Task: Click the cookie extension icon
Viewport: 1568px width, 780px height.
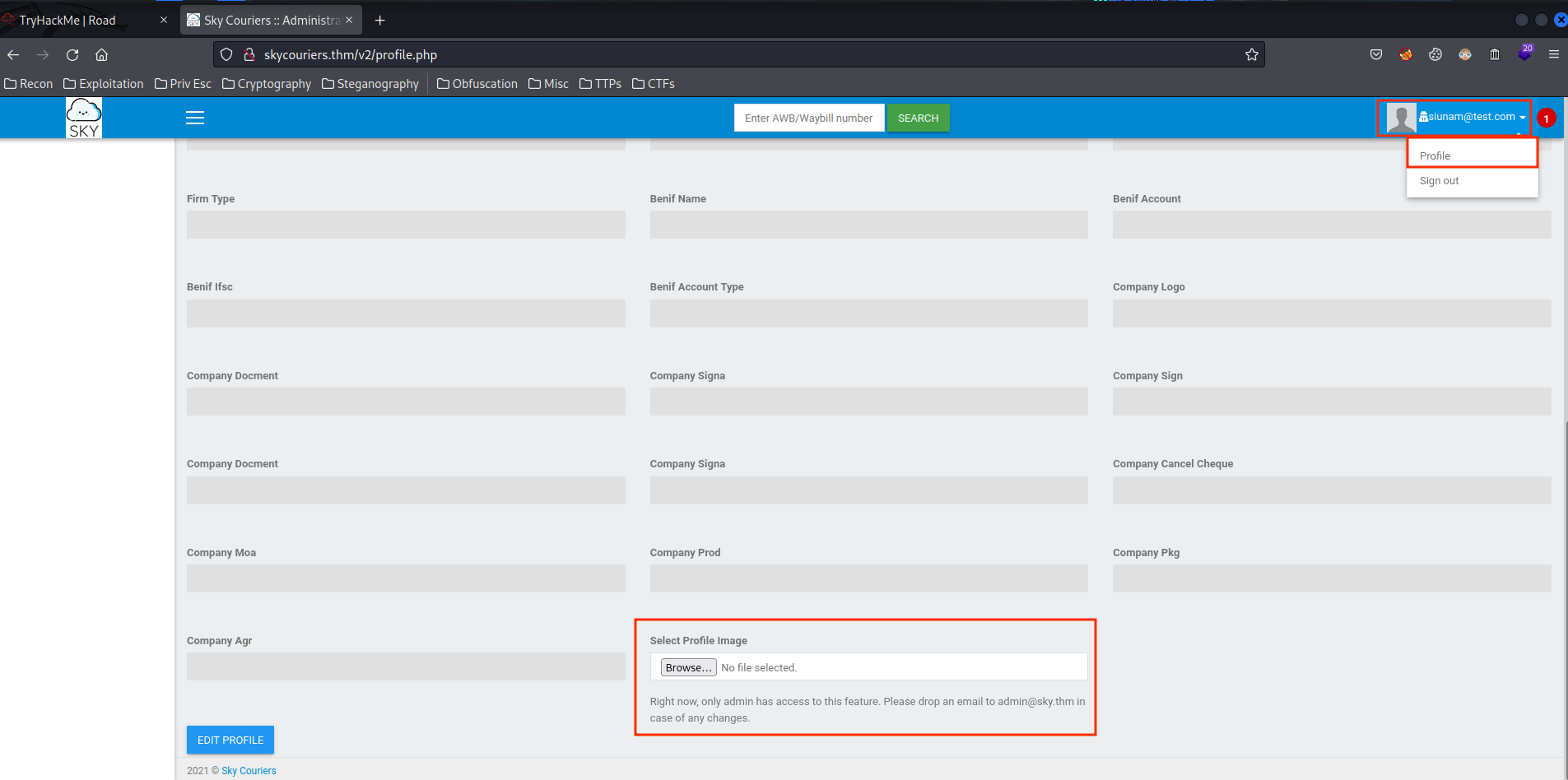Action: tap(1435, 55)
